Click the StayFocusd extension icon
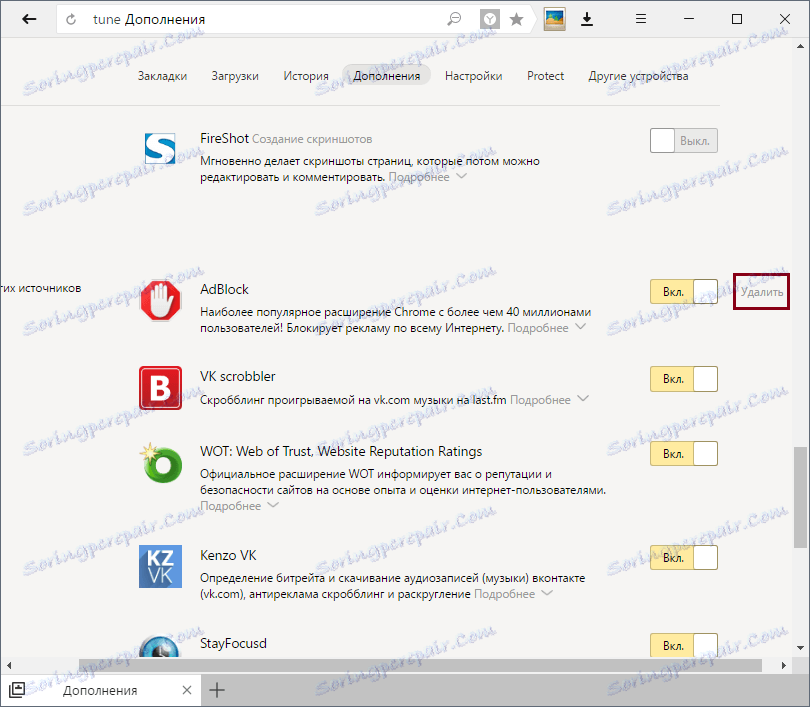The width and height of the screenshot is (810, 707). 160,646
